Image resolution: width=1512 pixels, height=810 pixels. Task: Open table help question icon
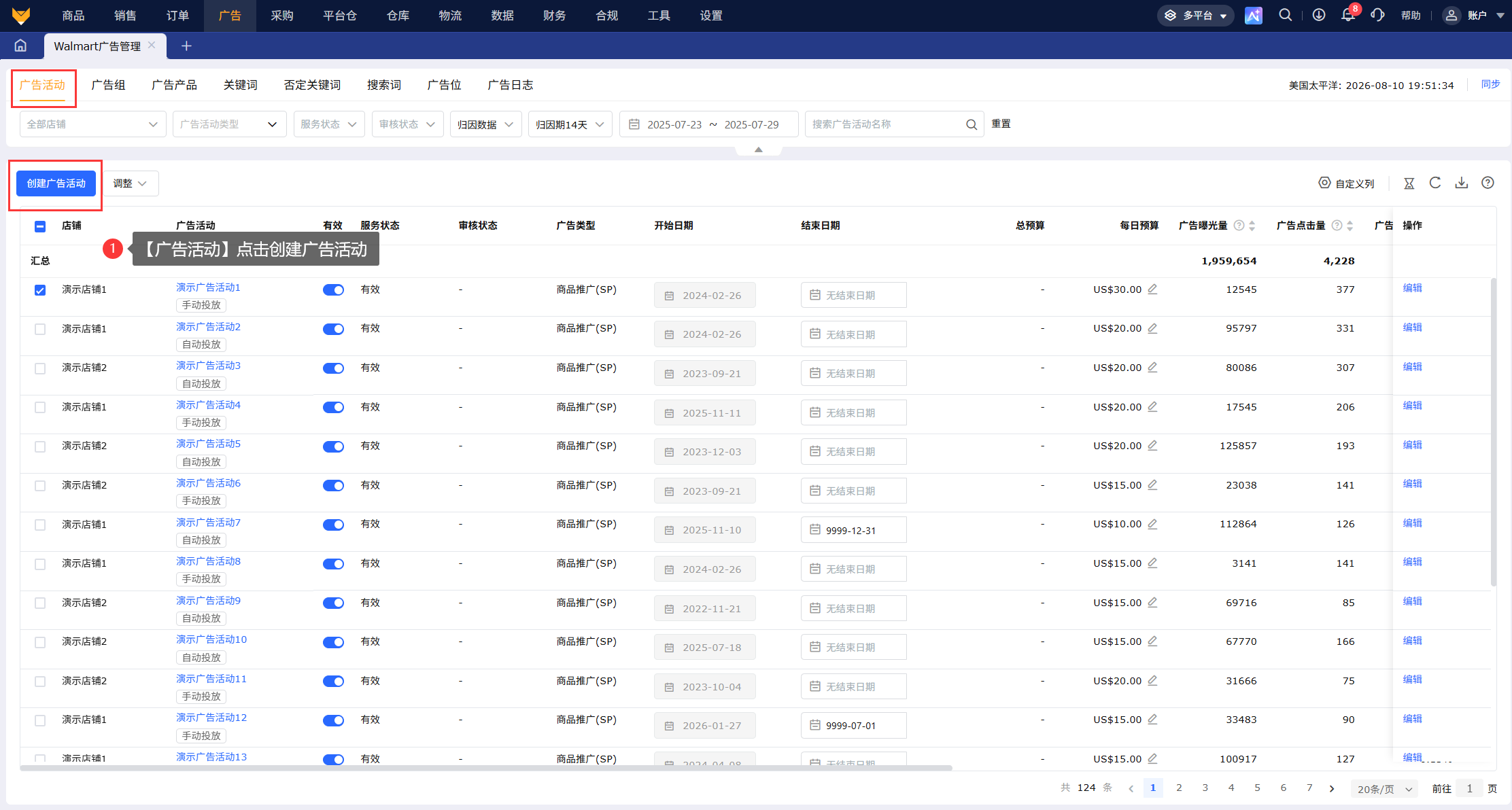pyautogui.click(x=1488, y=183)
